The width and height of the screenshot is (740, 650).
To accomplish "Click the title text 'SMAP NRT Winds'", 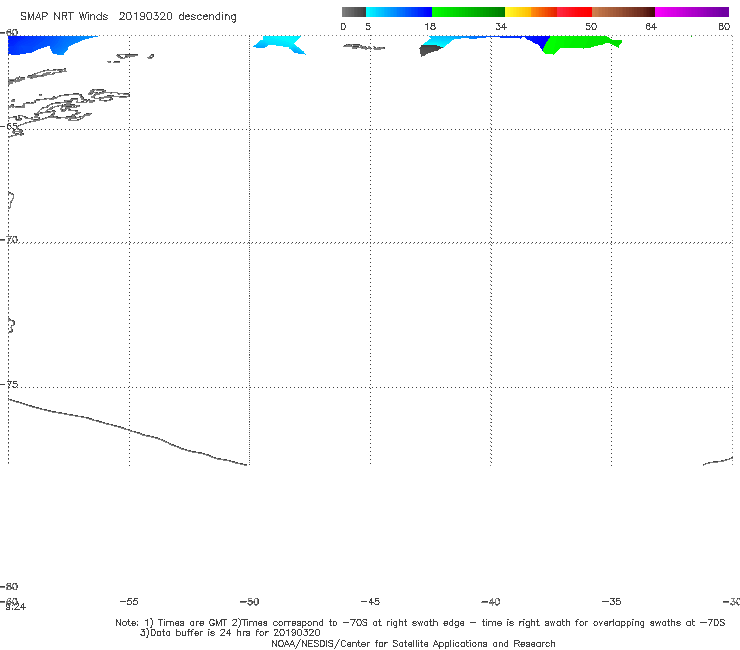I will [x=64, y=16].
